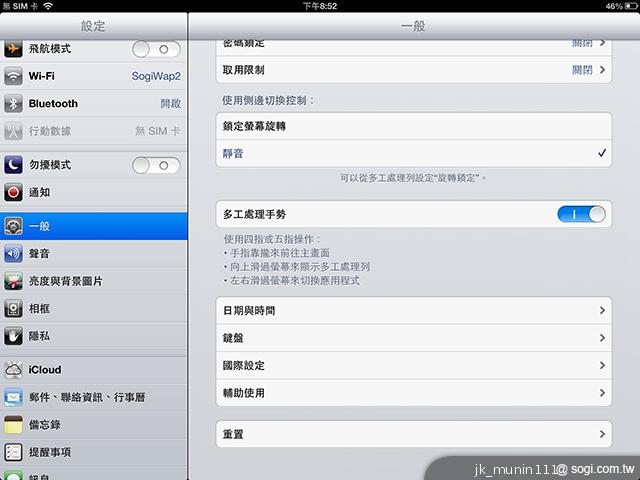Open Brightness & Wallpaper (亮度與背景圖片) settings
The image size is (640, 480).
[93, 281]
